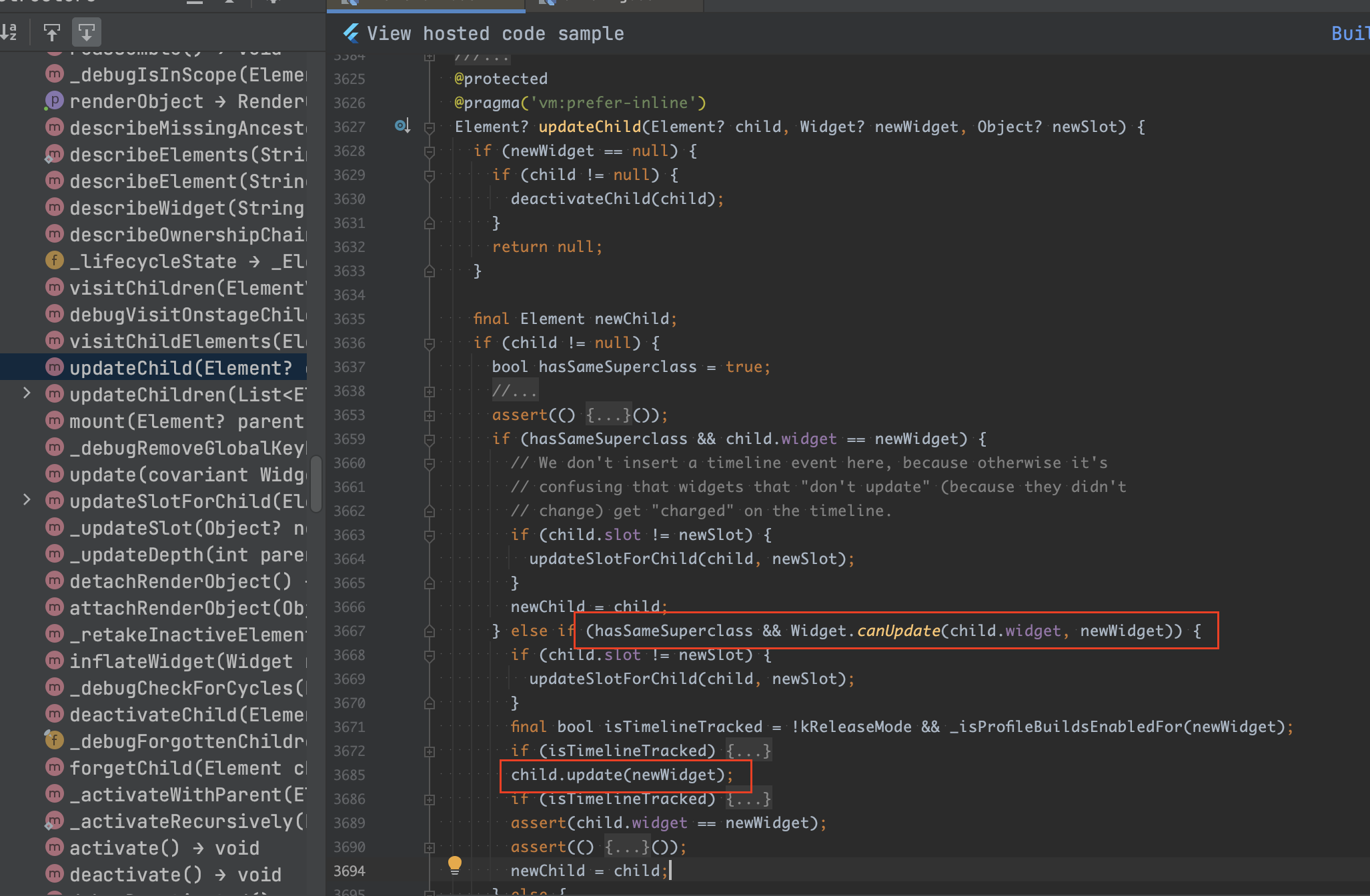This screenshot has width=1370, height=896.
Task: Toggle alphabetical sort in Structure toolbar
Action: pyautogui.click(x=9, y=32)
